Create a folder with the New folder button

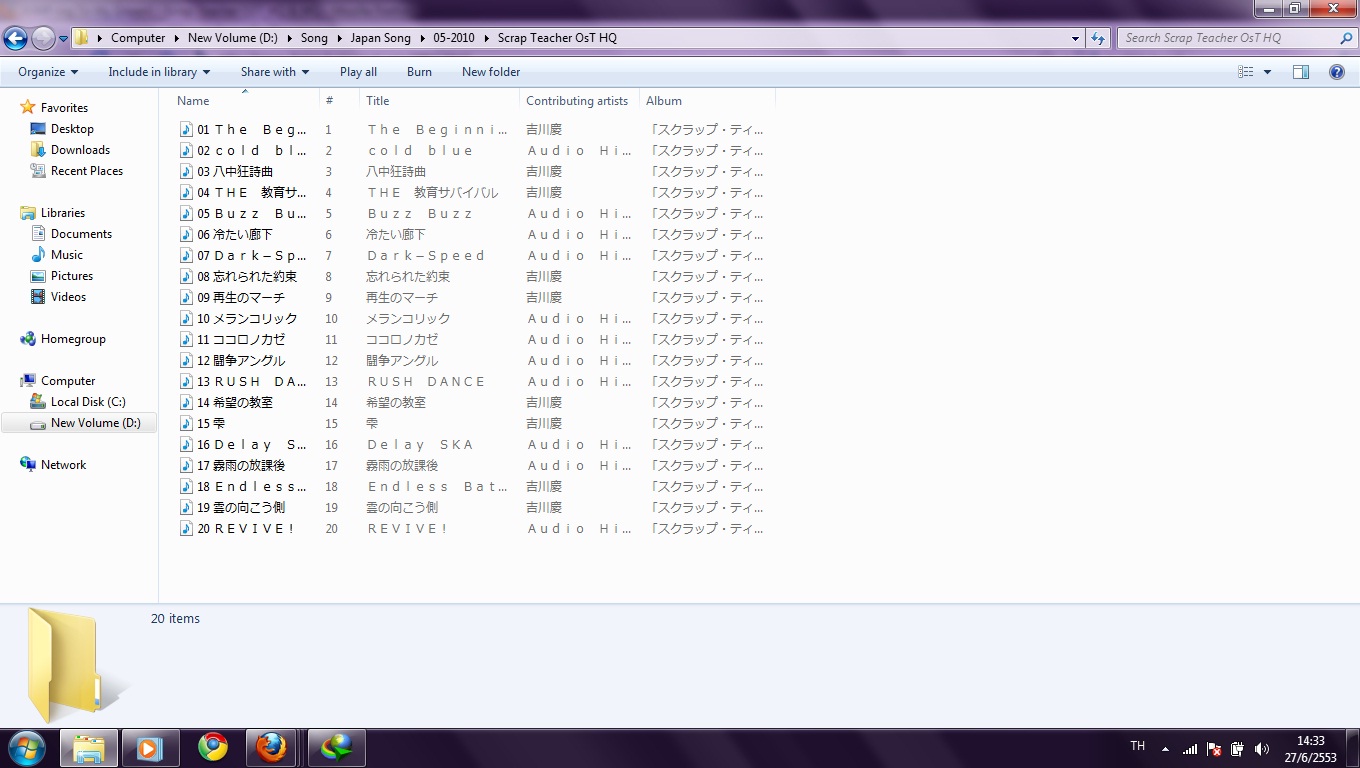click(491, 72)
